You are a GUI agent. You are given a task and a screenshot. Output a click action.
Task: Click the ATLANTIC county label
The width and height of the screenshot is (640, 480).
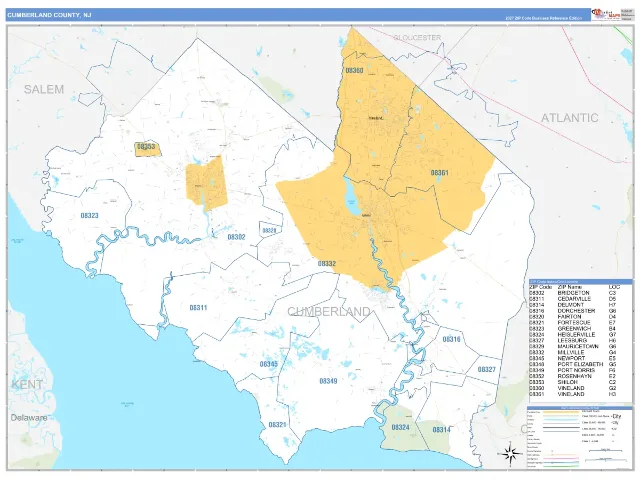click(569, 118)
